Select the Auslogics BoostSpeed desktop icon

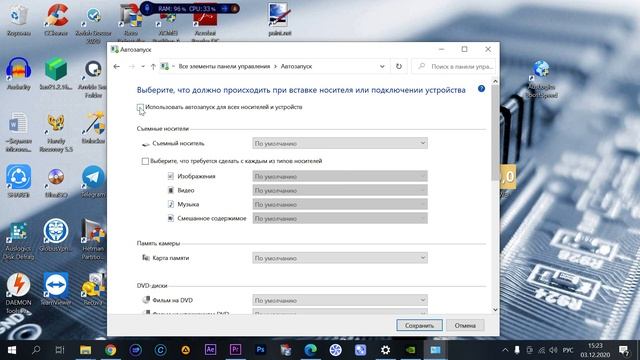pos(542,78)
